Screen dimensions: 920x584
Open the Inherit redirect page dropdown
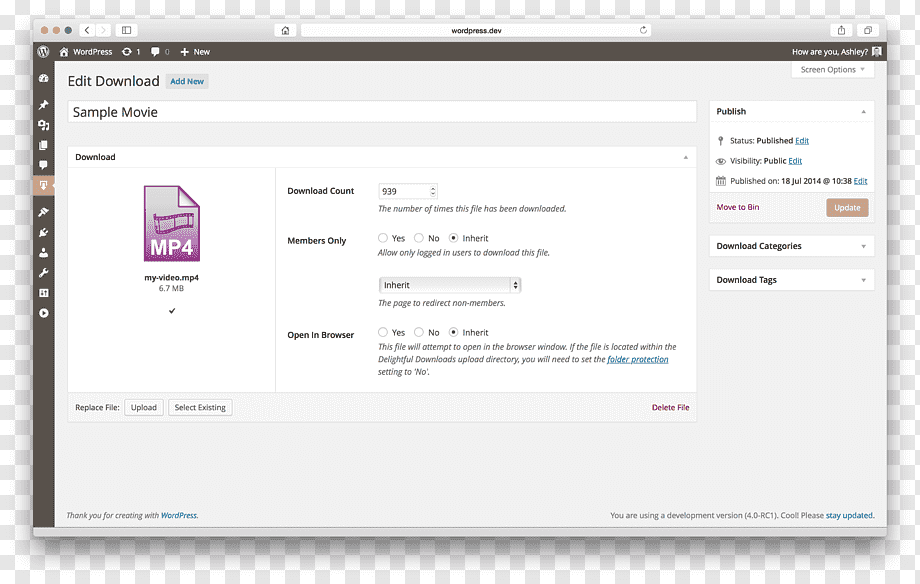[x=449, y=285]
